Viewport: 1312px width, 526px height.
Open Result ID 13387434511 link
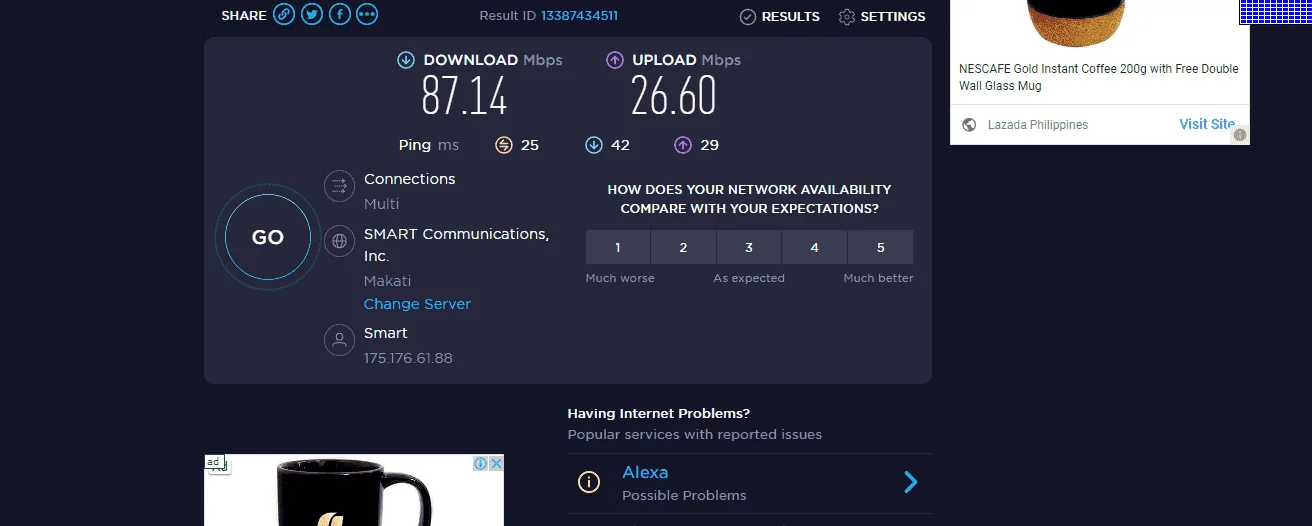click(579, 16)
